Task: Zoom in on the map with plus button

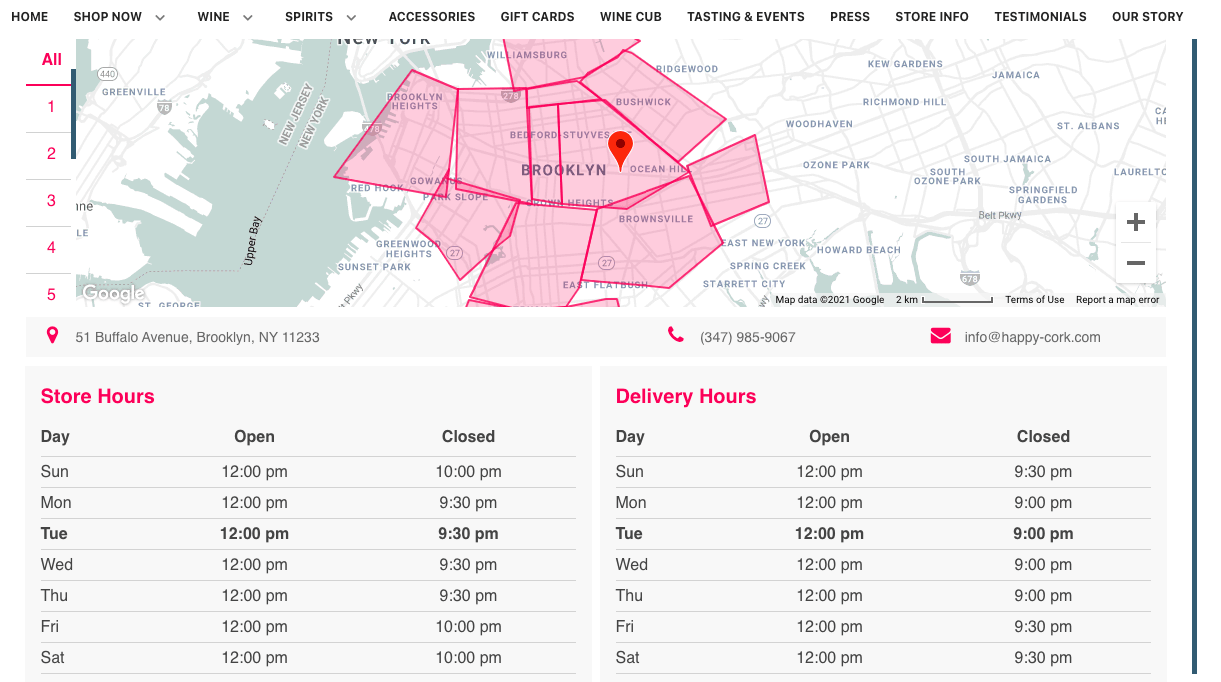Action: pyautogui.click(x=1136, y=222)
